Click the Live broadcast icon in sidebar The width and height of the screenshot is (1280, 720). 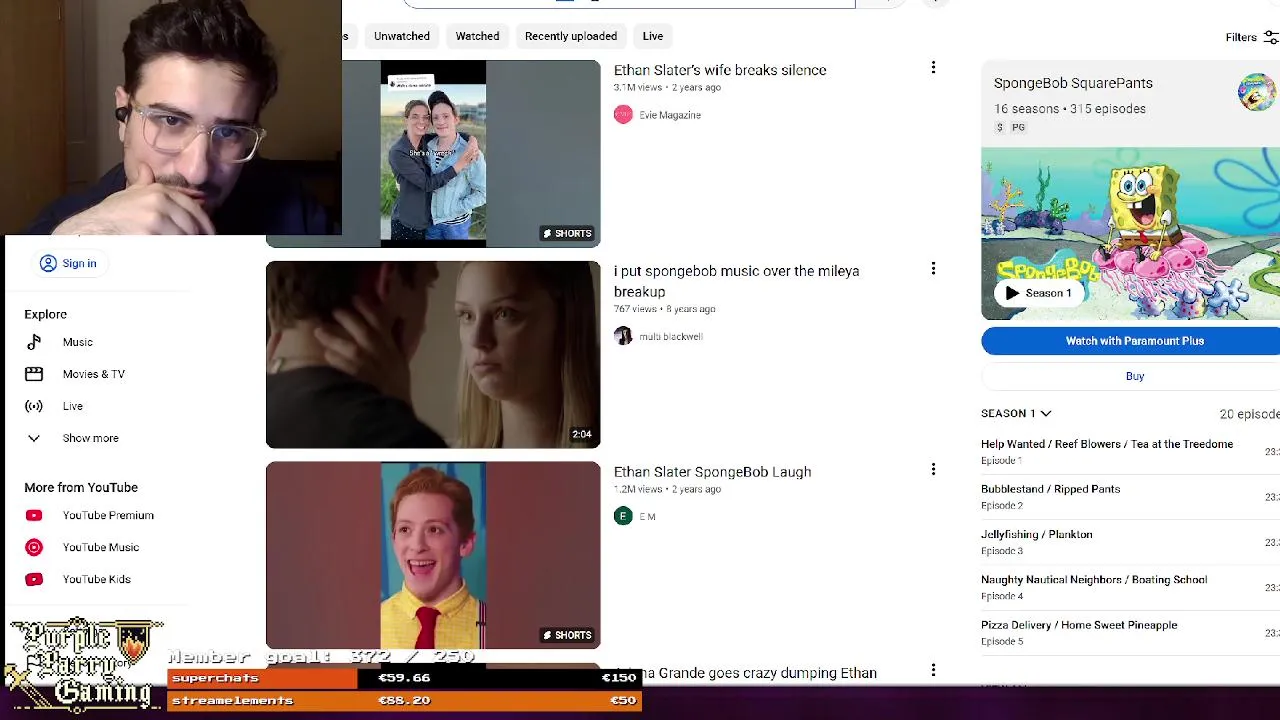click(x=34, y=406)
